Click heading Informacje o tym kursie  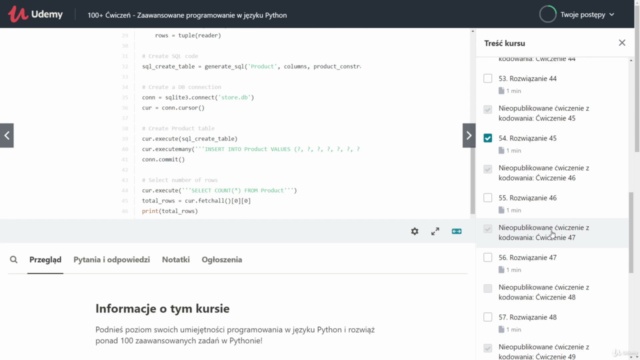[162, 309]
